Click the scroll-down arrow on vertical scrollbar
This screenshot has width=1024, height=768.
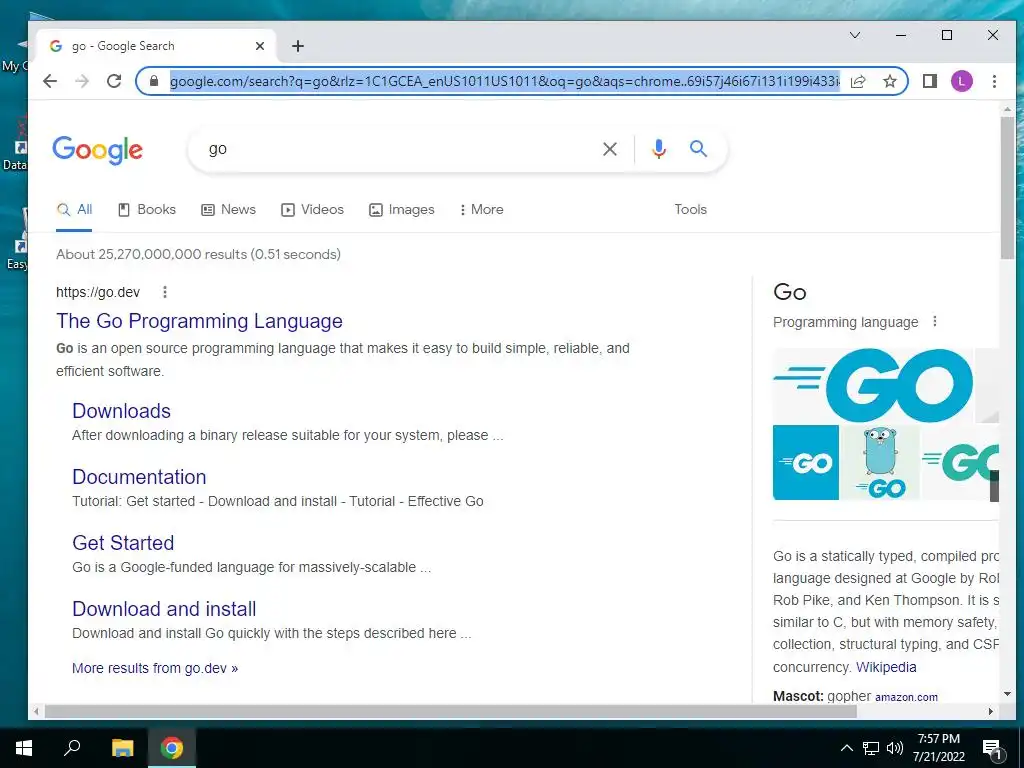click(x=1007, y=694)
